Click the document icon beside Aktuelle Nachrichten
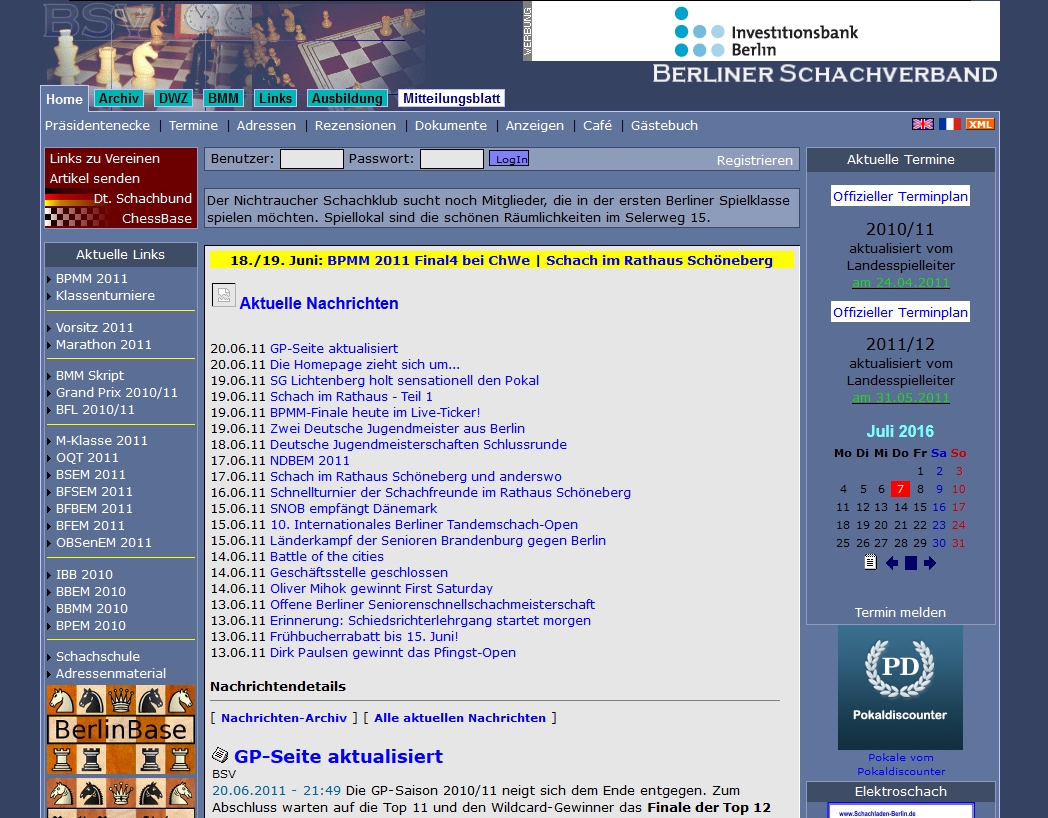 pos(223,296)
